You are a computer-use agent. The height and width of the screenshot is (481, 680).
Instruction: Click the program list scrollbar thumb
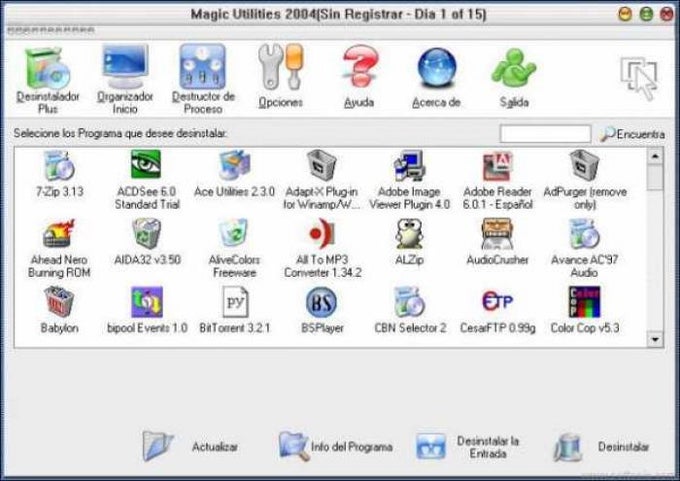(655, 177)
